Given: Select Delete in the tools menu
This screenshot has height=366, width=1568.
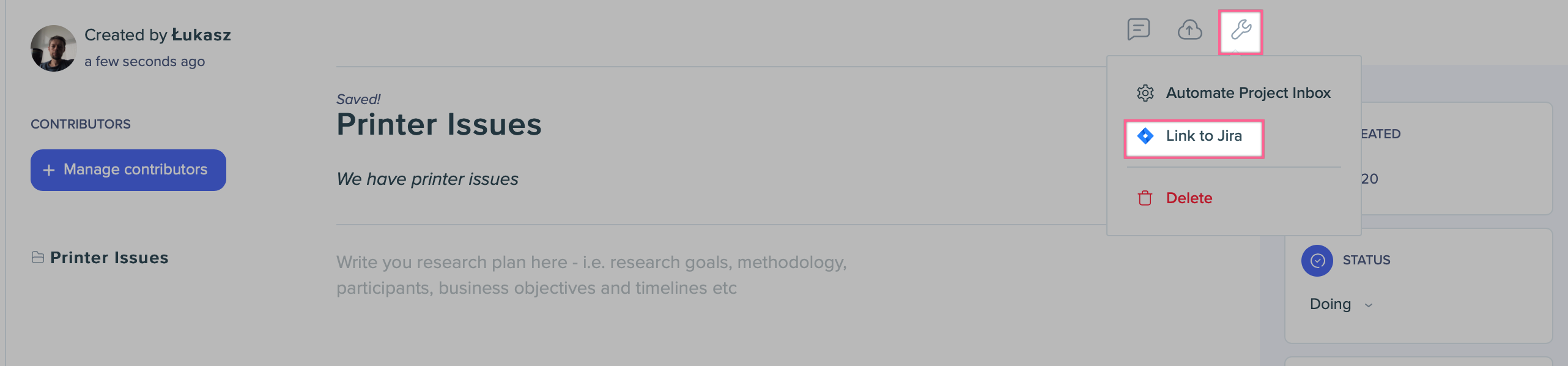Looking at the screenshot, I should point(1174,198).
